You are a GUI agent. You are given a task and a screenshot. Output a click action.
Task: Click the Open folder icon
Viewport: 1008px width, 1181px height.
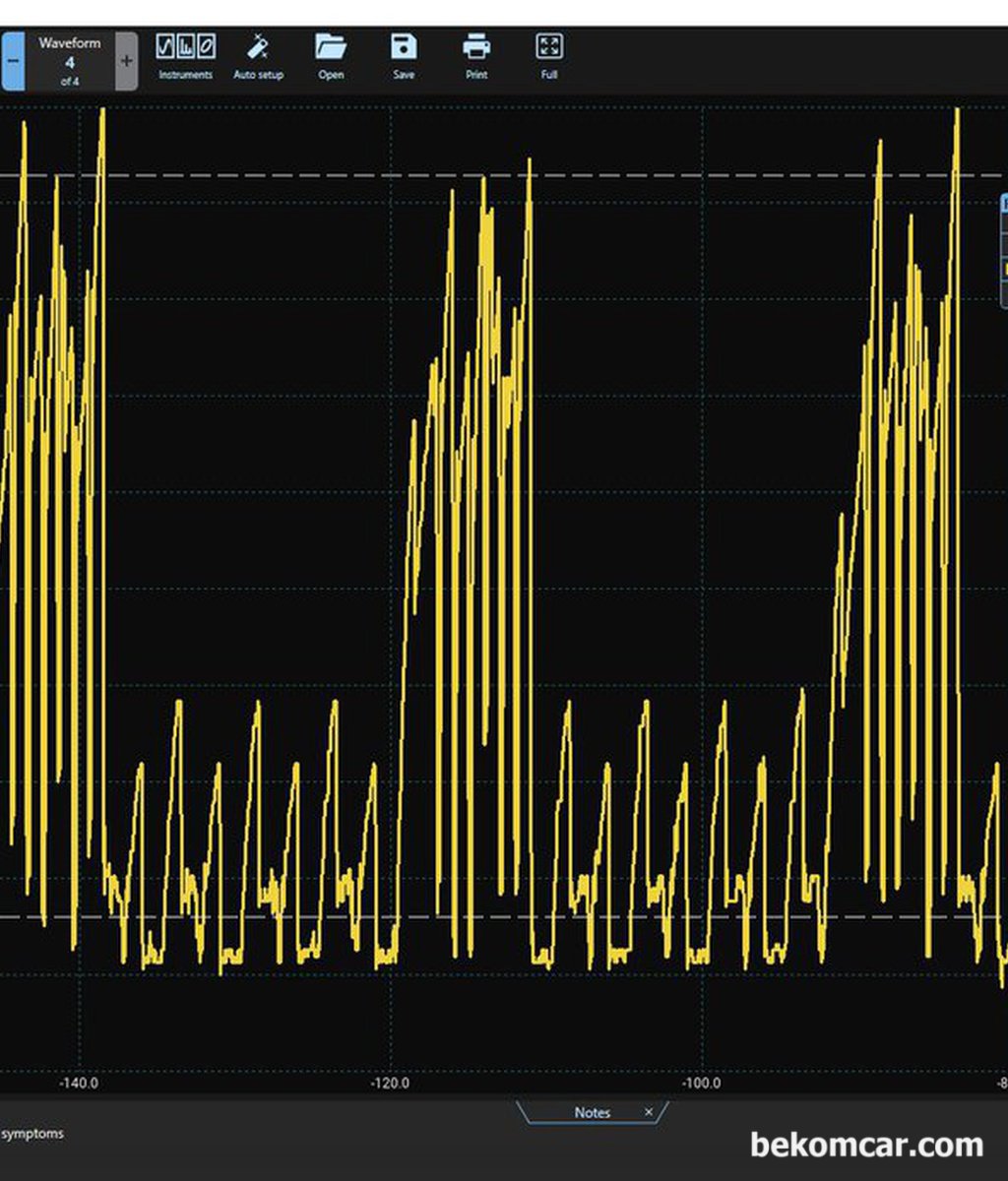331,56
